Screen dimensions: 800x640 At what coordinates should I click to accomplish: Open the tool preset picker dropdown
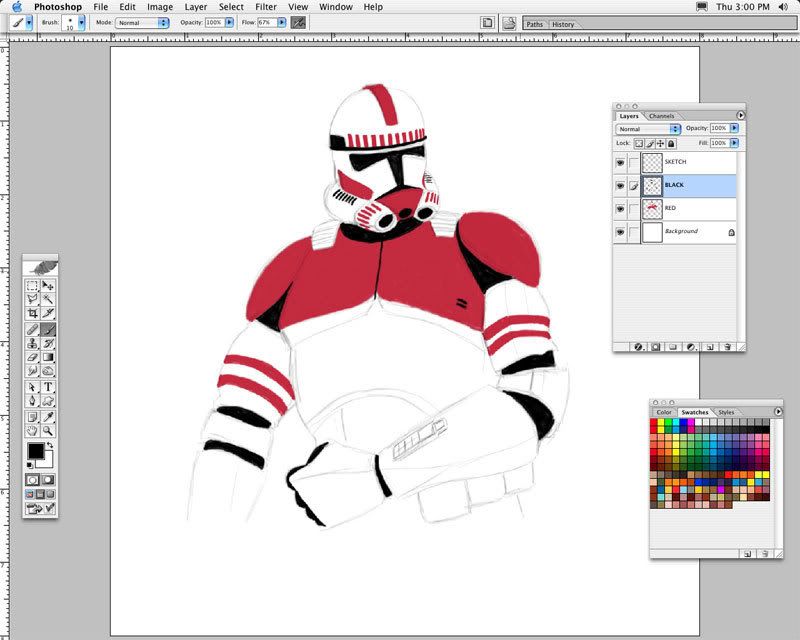(29, 22)
